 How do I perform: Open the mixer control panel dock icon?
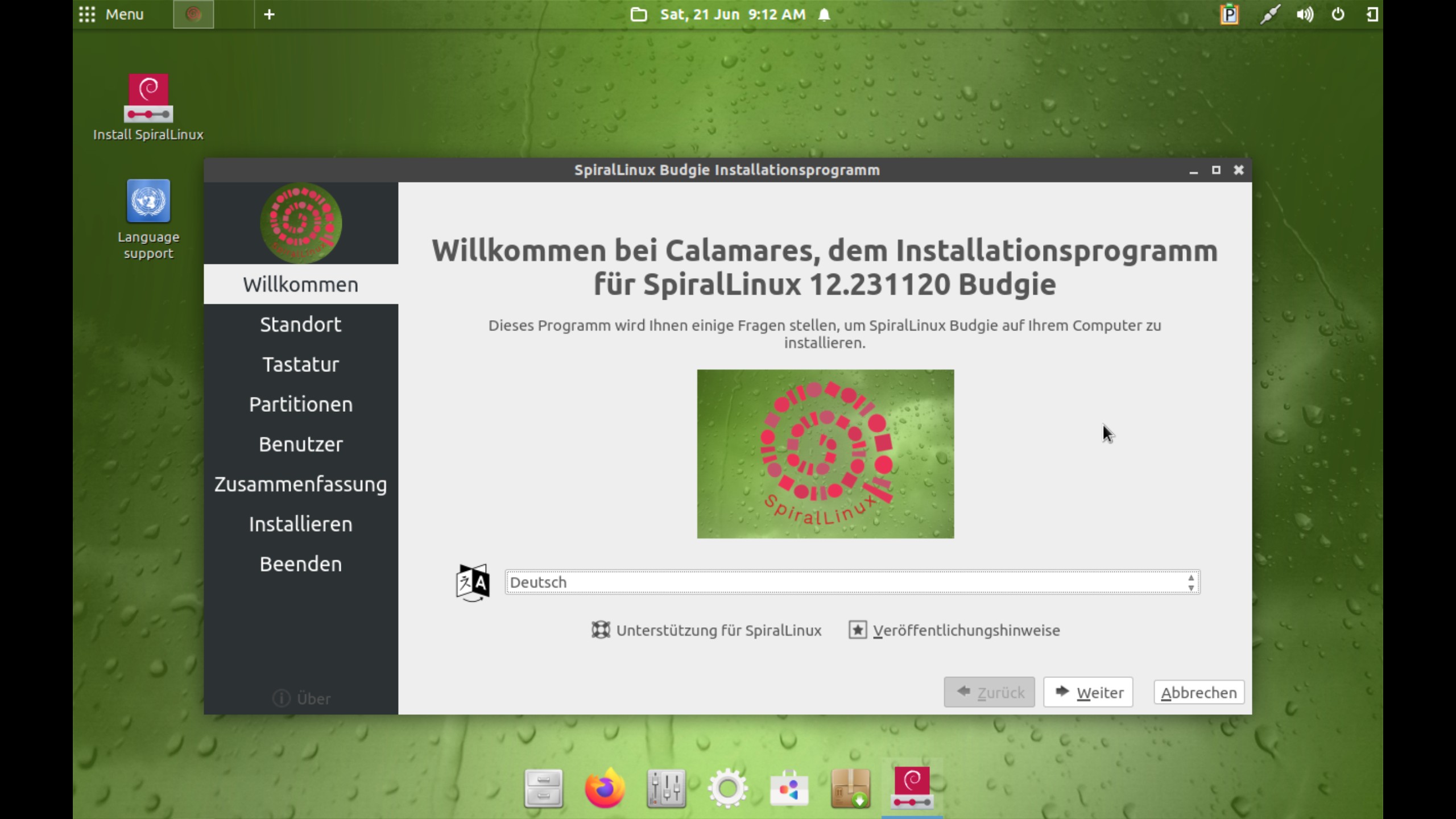click(666, 788)
